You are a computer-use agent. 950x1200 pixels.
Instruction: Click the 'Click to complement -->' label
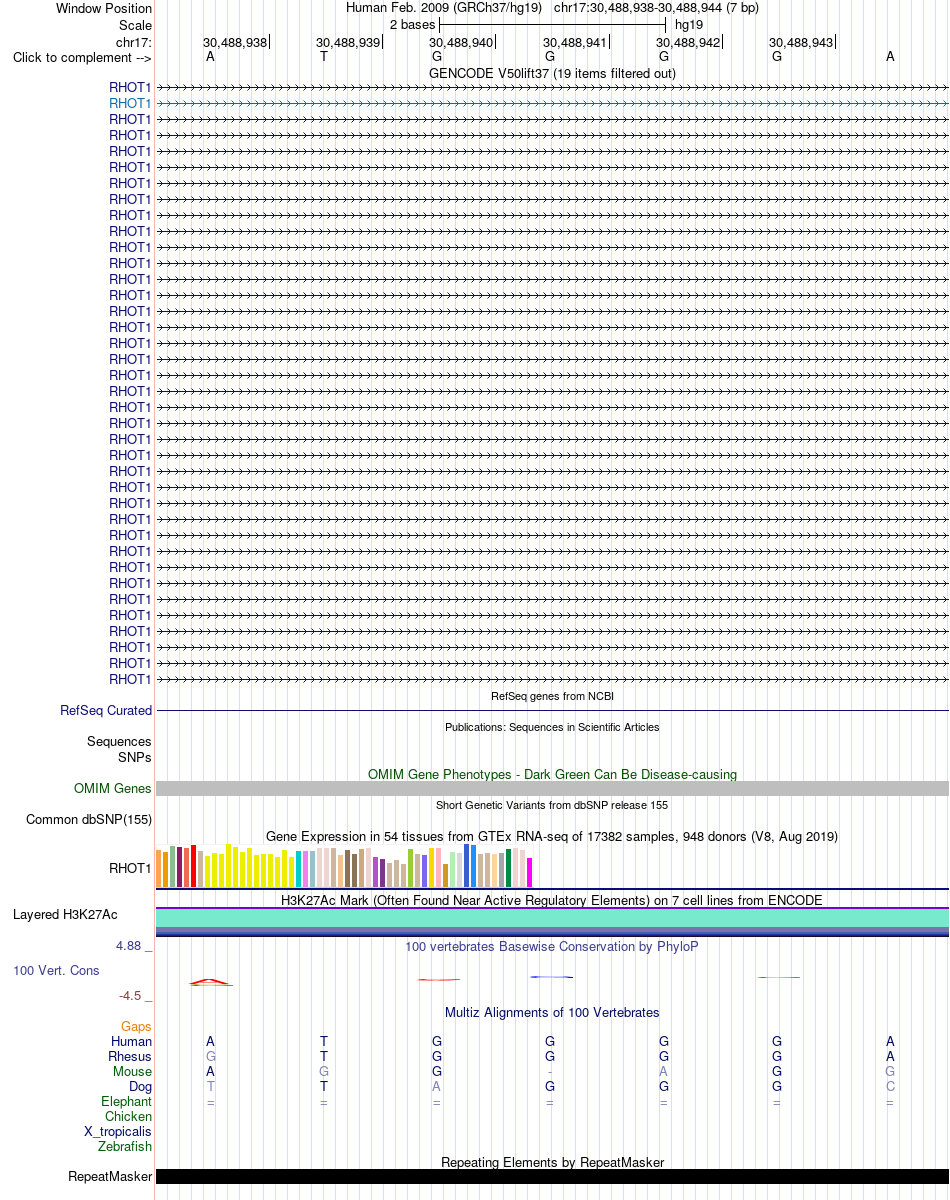(82, 57)
